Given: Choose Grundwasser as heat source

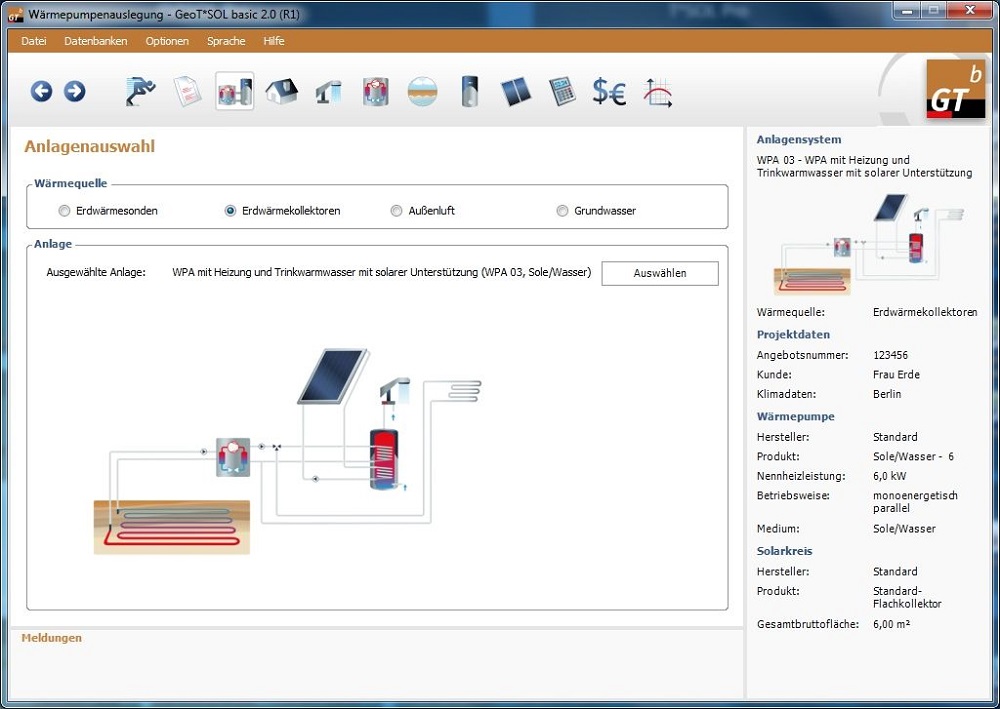Looking at the screenshot, I should (563, 211).
